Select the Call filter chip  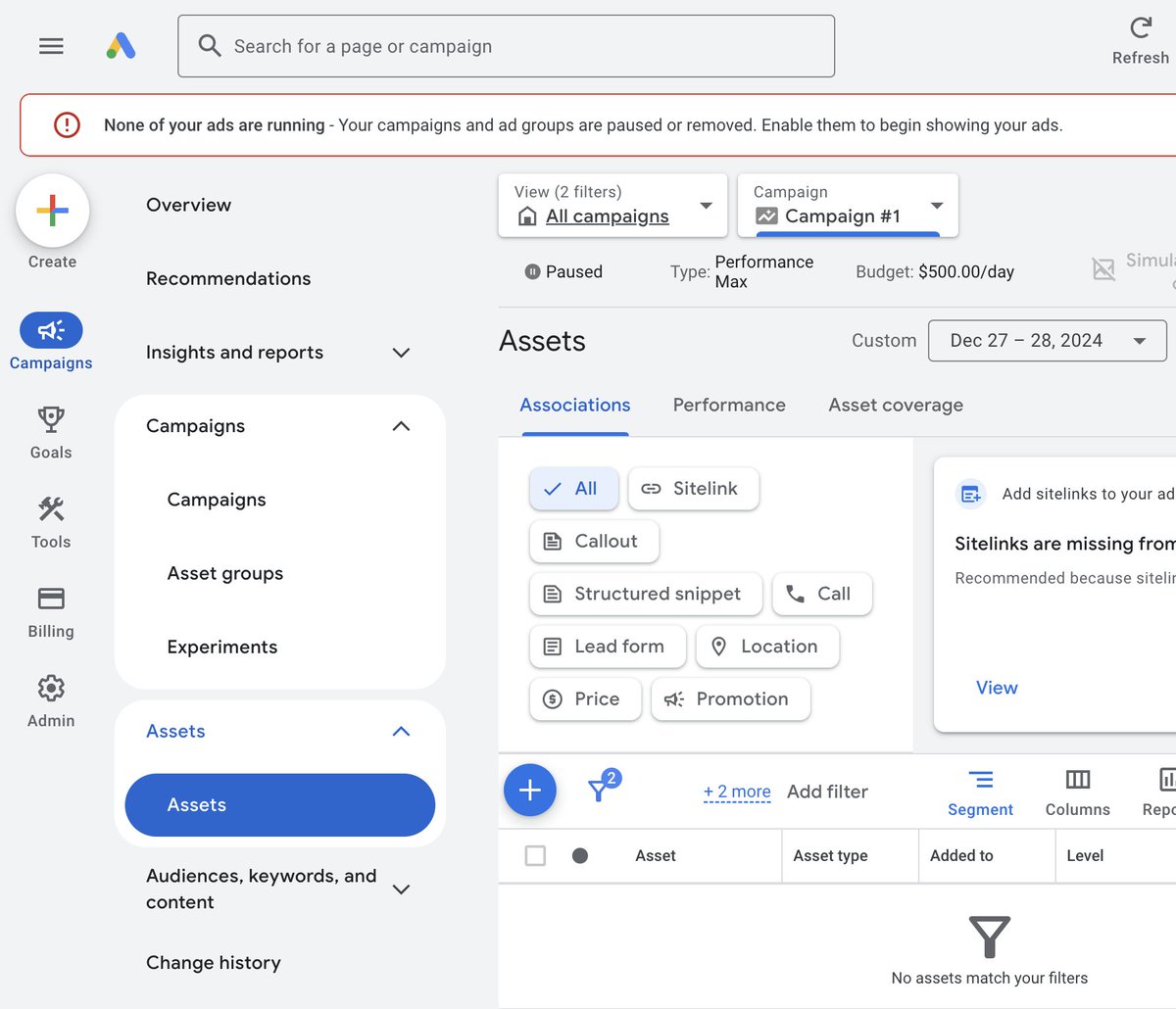click(x=822, y=595)
